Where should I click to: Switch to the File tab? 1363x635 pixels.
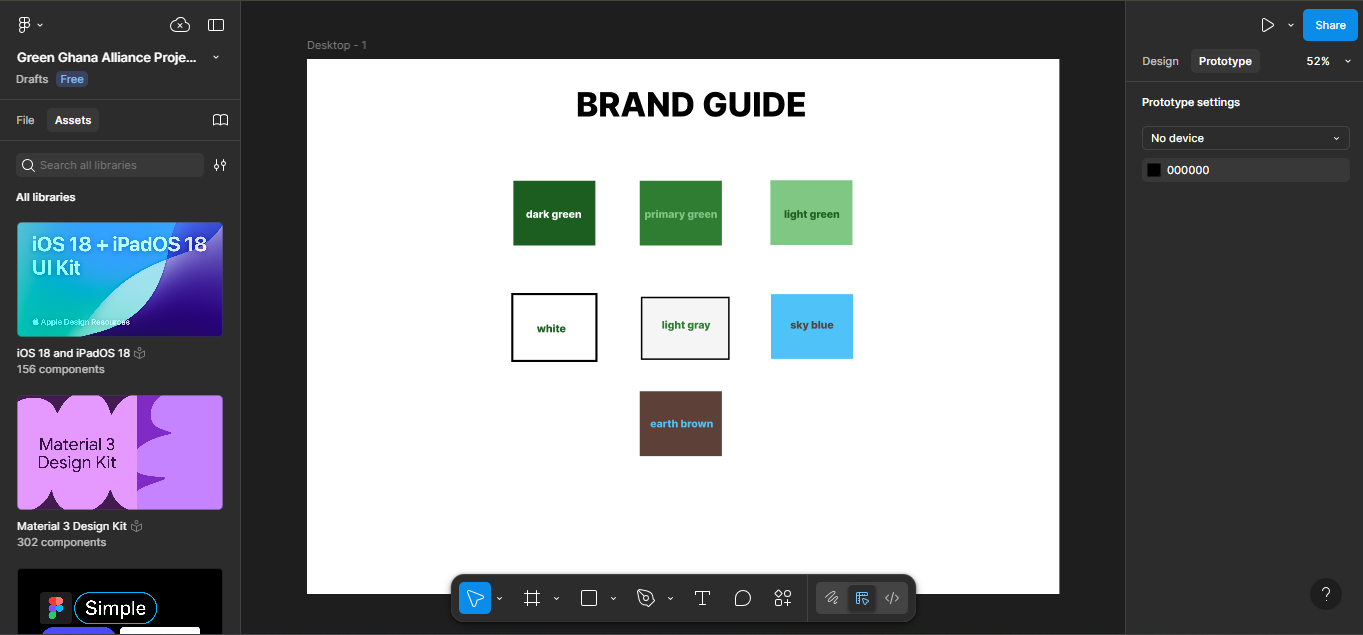tap(25, 120)
